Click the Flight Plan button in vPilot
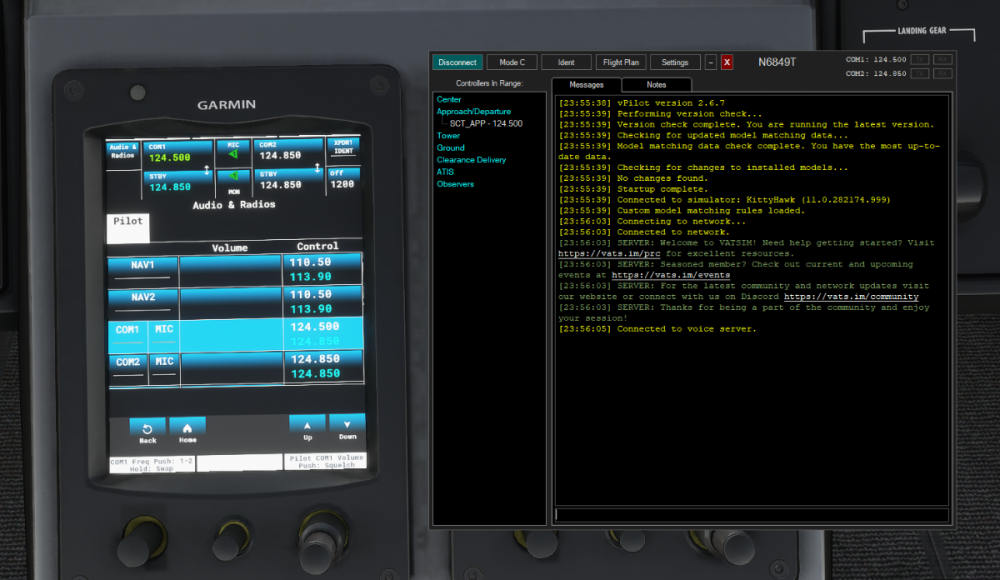 620,61
